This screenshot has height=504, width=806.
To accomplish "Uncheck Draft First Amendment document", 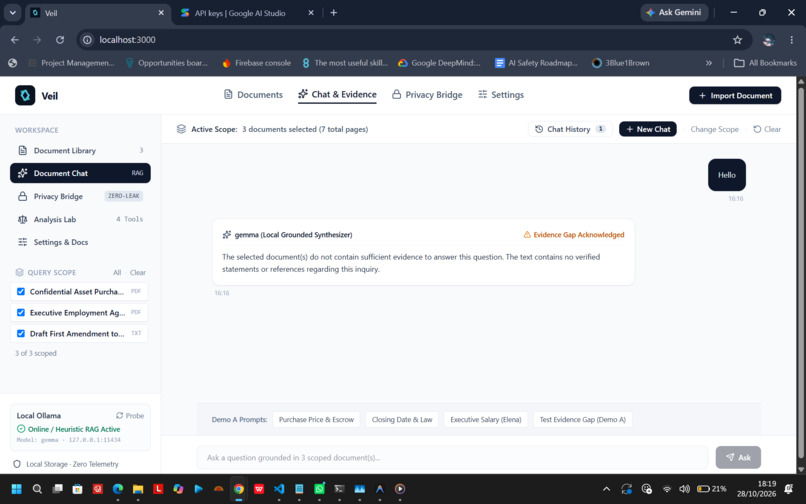I will pyautogui.click(x=21, y=334).
